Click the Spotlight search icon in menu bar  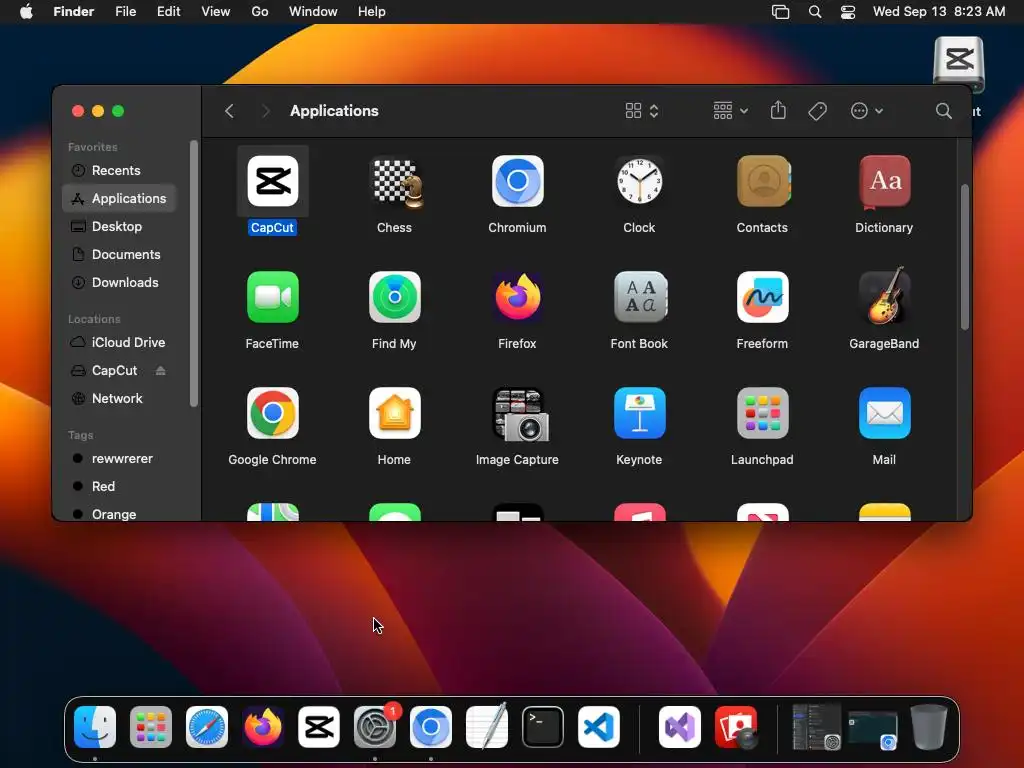pyautogui.click(x=814, y=12)
